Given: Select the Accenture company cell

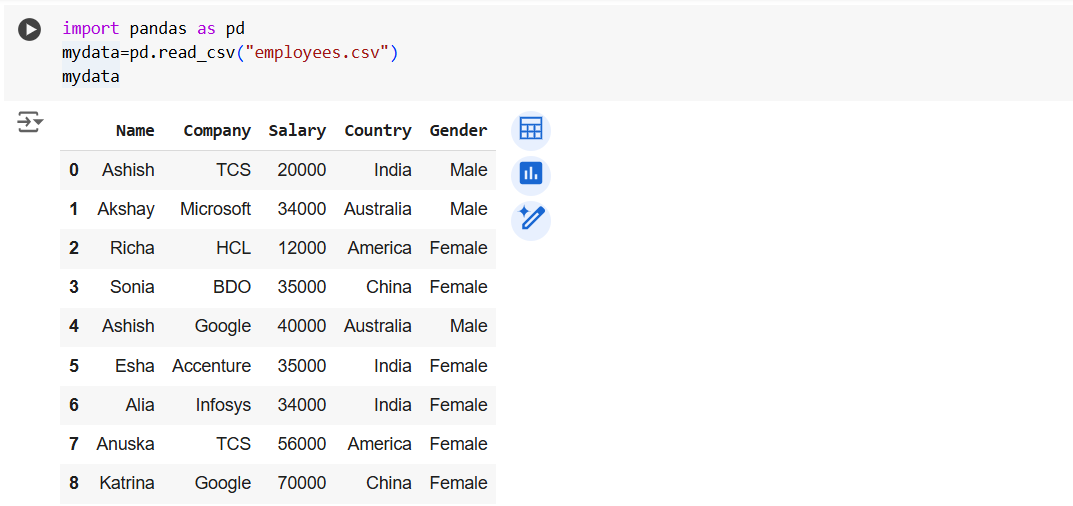Looking at the screenshot, I should coord(211,366).
